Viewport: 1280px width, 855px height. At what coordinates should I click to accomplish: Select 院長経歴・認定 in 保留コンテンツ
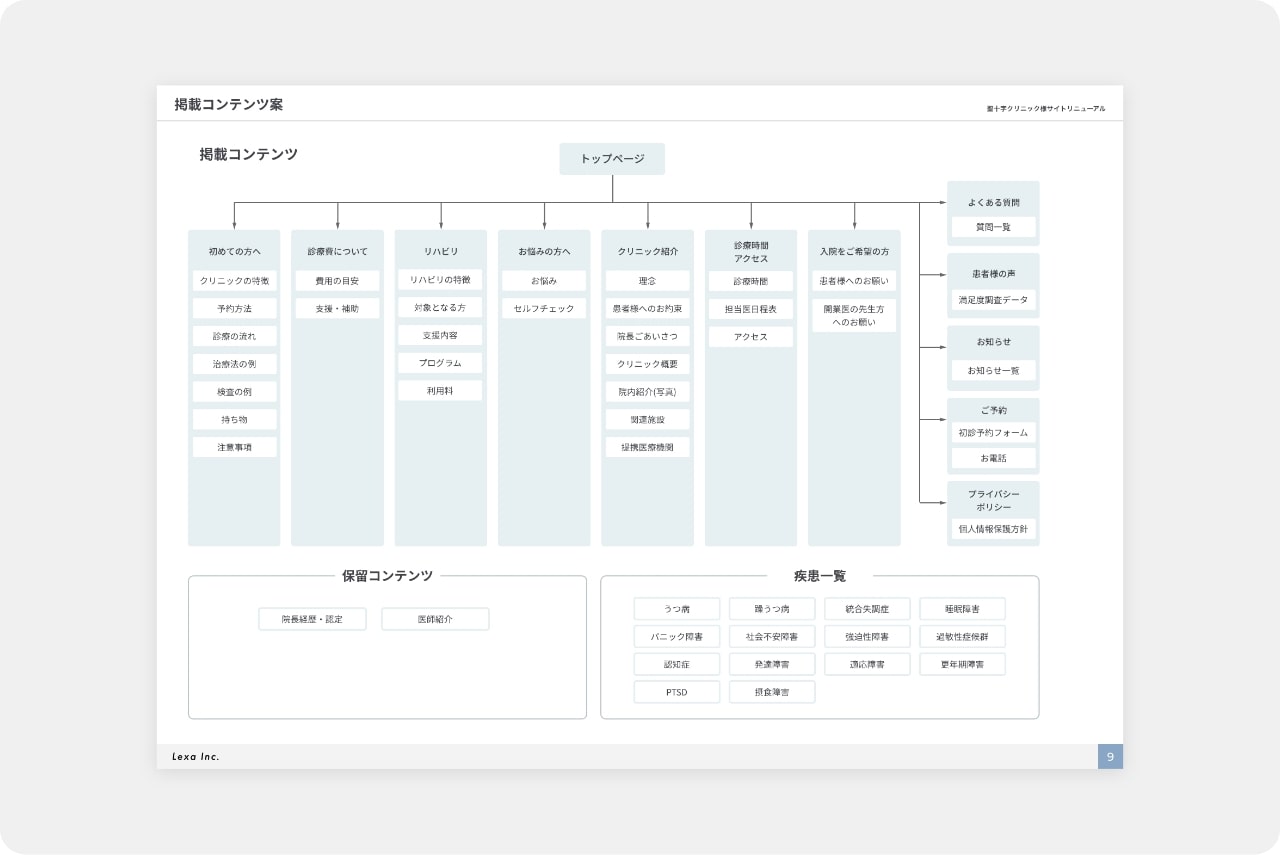click(x=313, y=618)
